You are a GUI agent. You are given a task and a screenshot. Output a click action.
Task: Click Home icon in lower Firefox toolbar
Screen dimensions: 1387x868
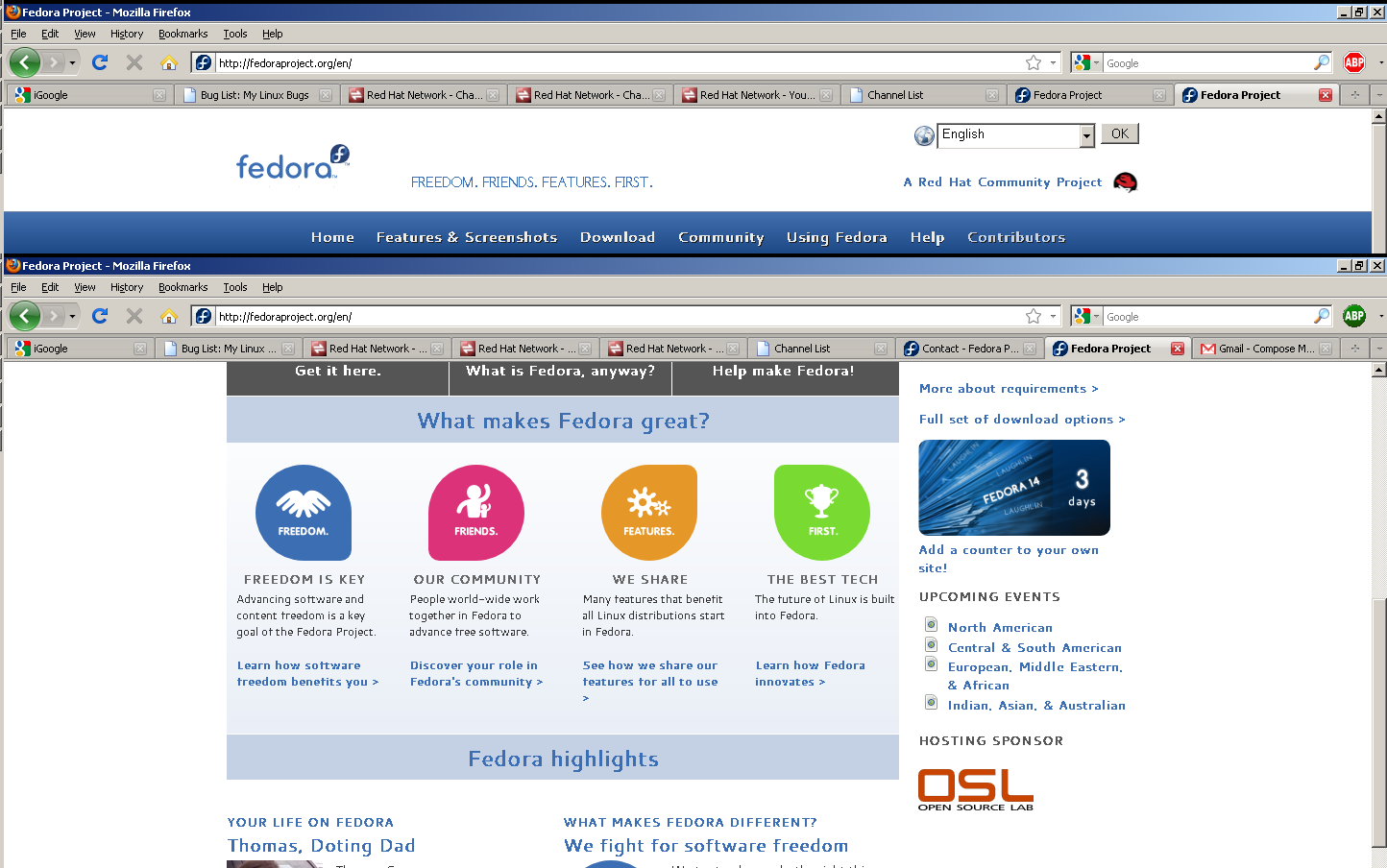[169, 316]
